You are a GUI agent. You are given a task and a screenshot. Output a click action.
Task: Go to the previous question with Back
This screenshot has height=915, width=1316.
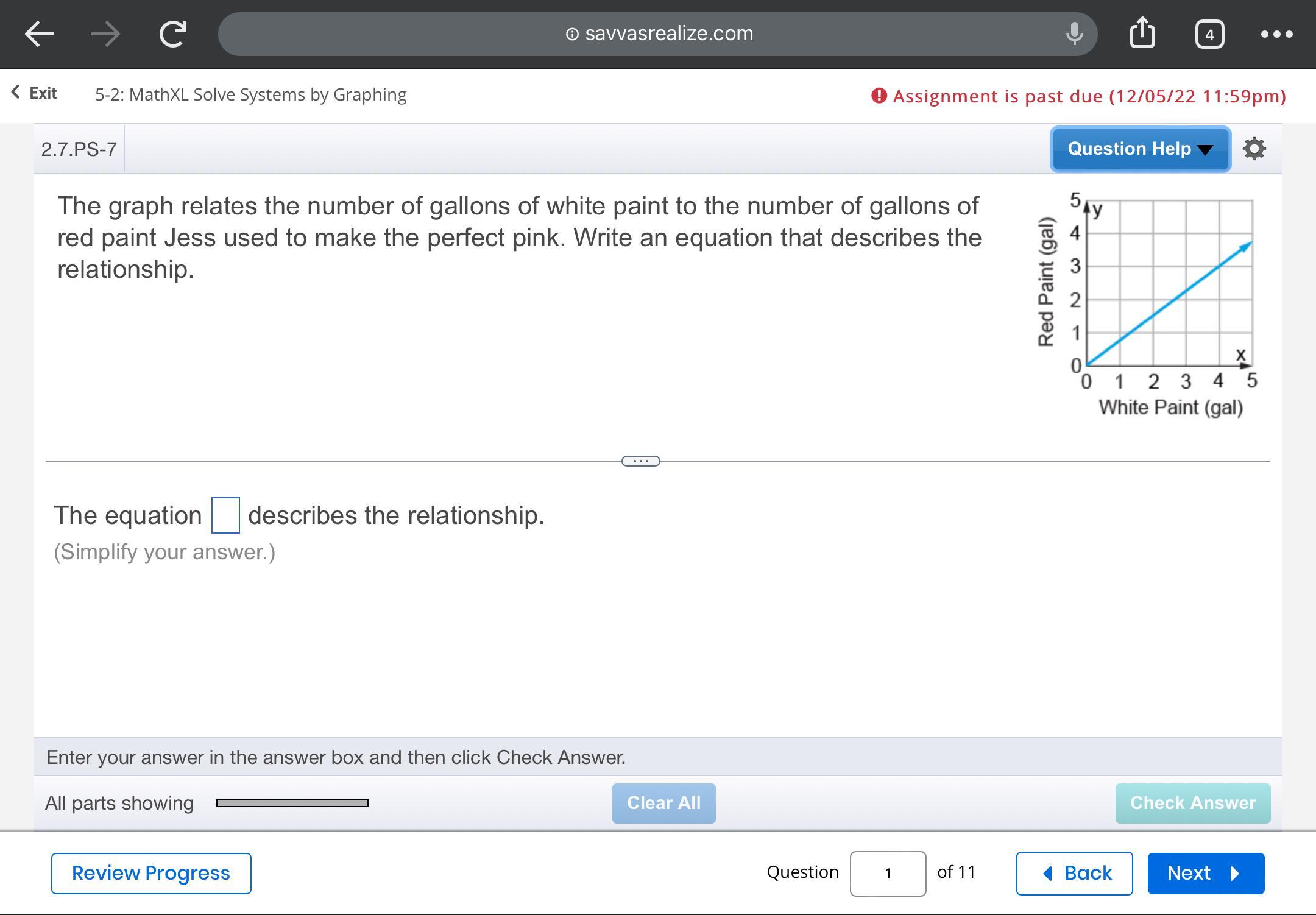point(1074,873)
